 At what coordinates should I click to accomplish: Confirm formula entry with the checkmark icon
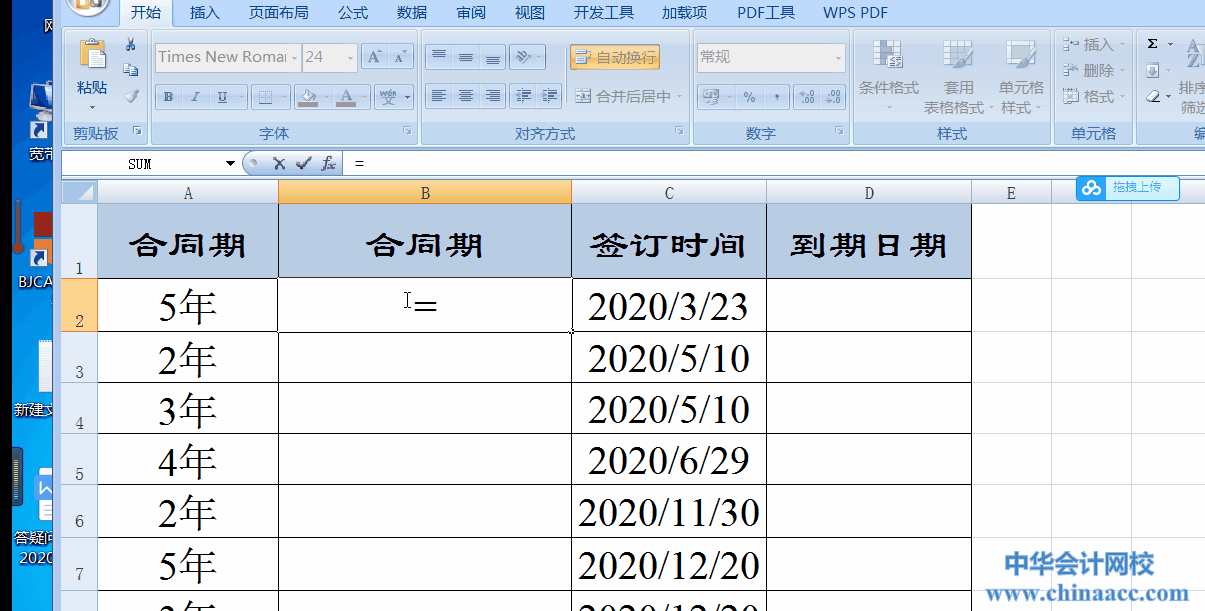pos(303,163)
